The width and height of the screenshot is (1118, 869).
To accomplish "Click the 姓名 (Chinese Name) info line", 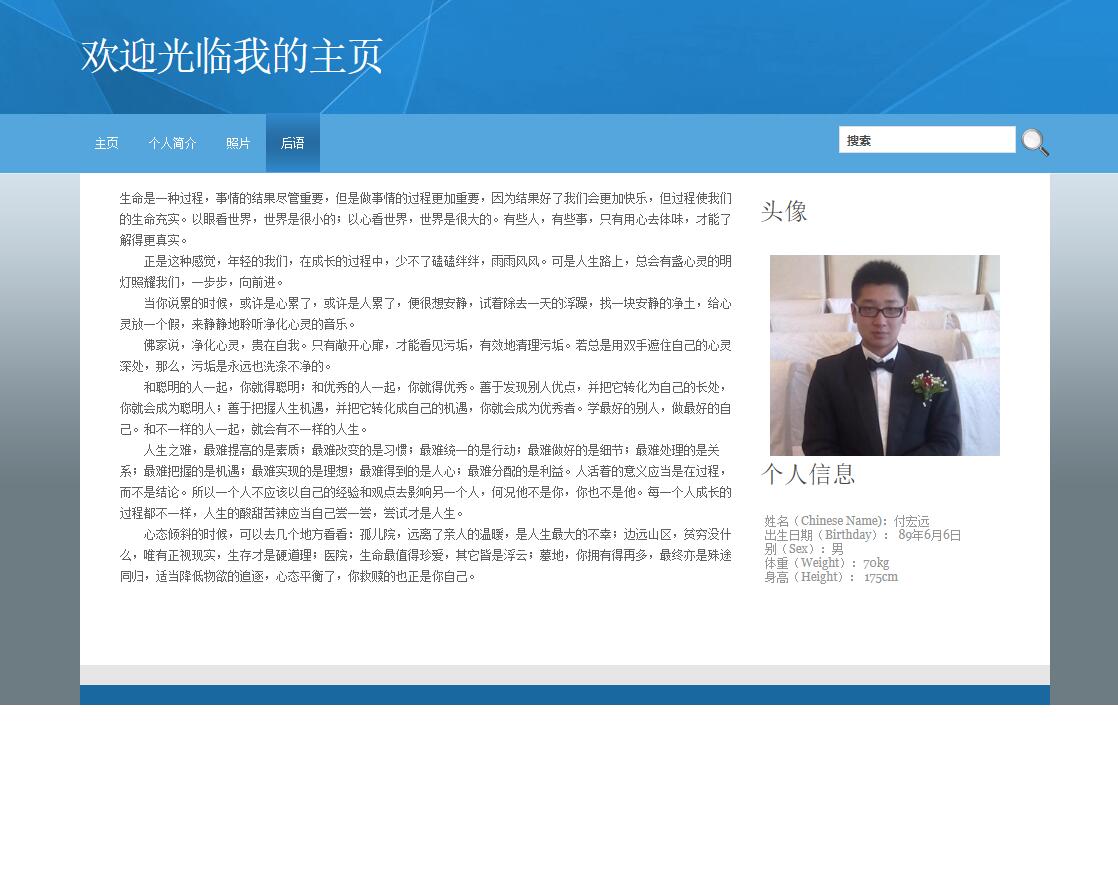I will coord(846,521).
